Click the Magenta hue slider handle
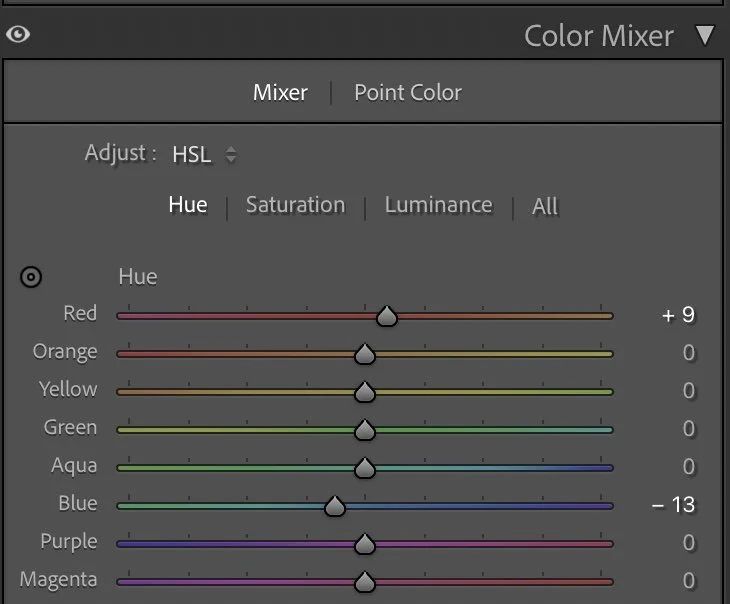The width and height of the screenshot is (730, 604). (365, 583)
